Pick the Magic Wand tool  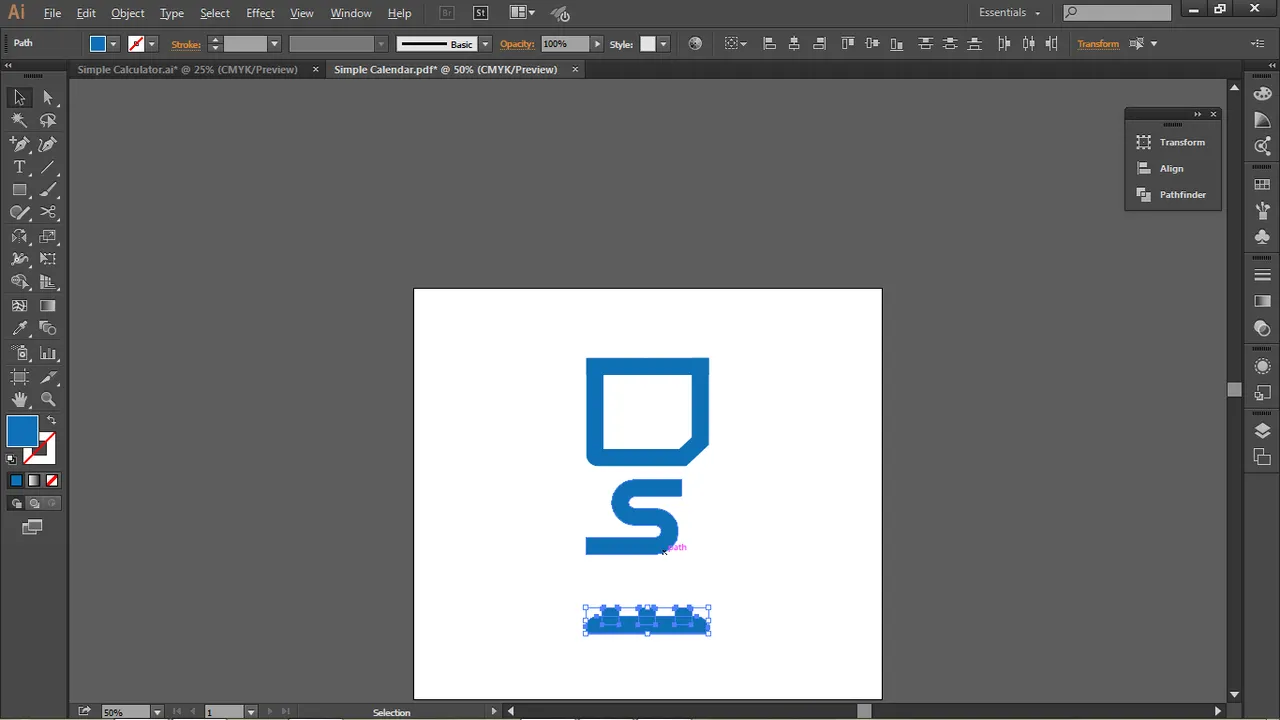(x=20, y=120)
